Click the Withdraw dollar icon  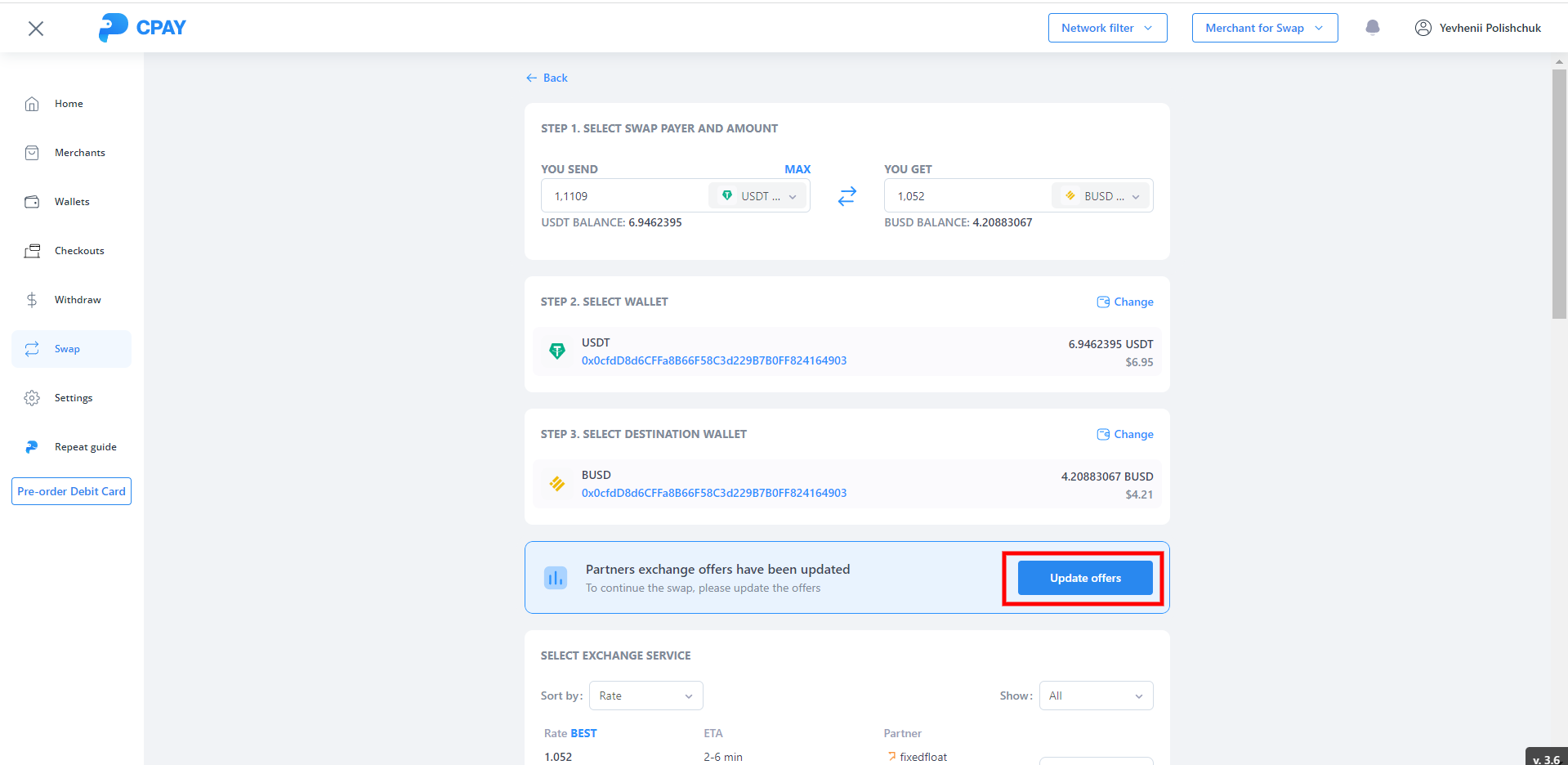click(32, 300)
